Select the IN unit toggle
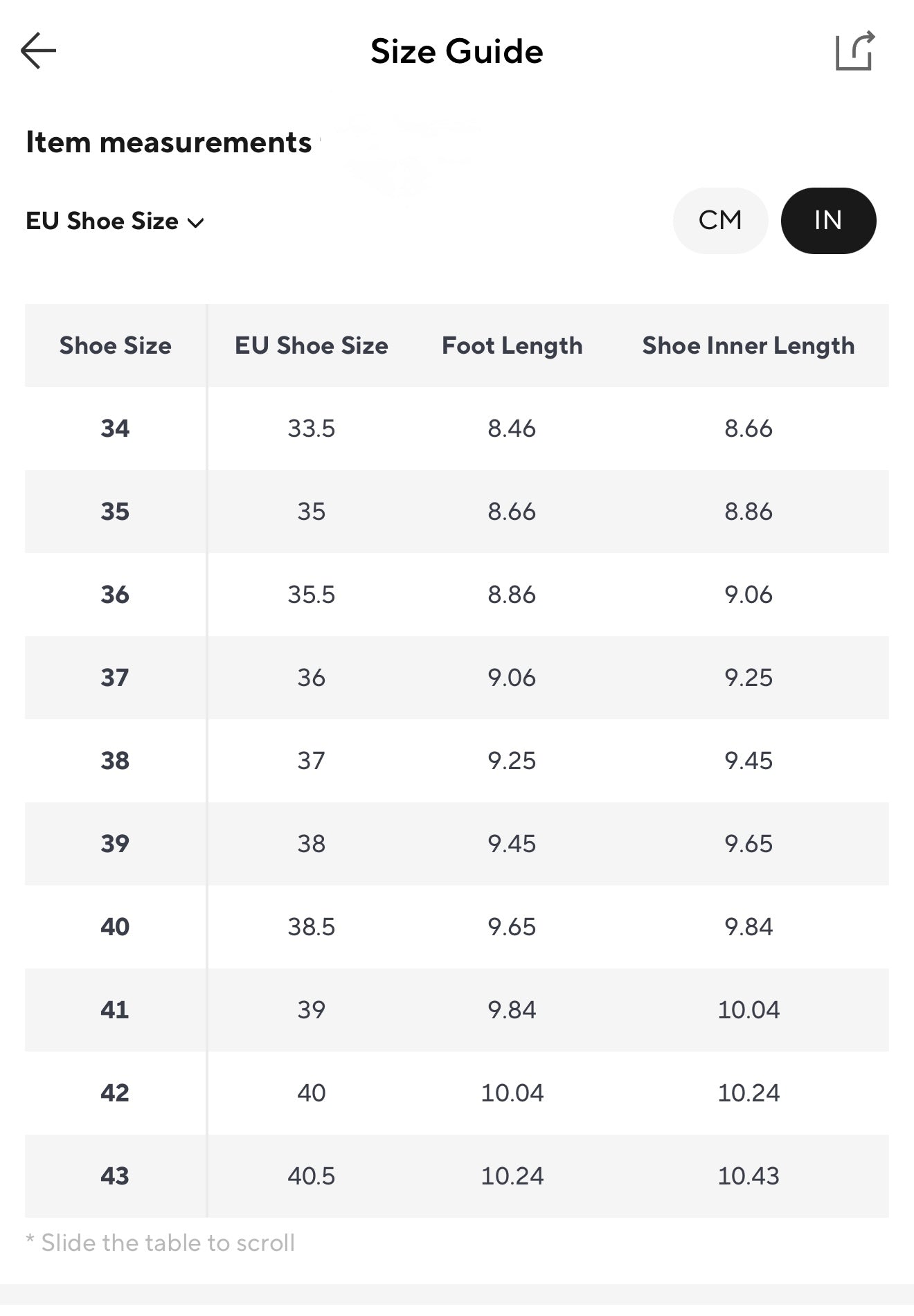914x1316 pixels. pyautogui.click(x=828, y=221)
